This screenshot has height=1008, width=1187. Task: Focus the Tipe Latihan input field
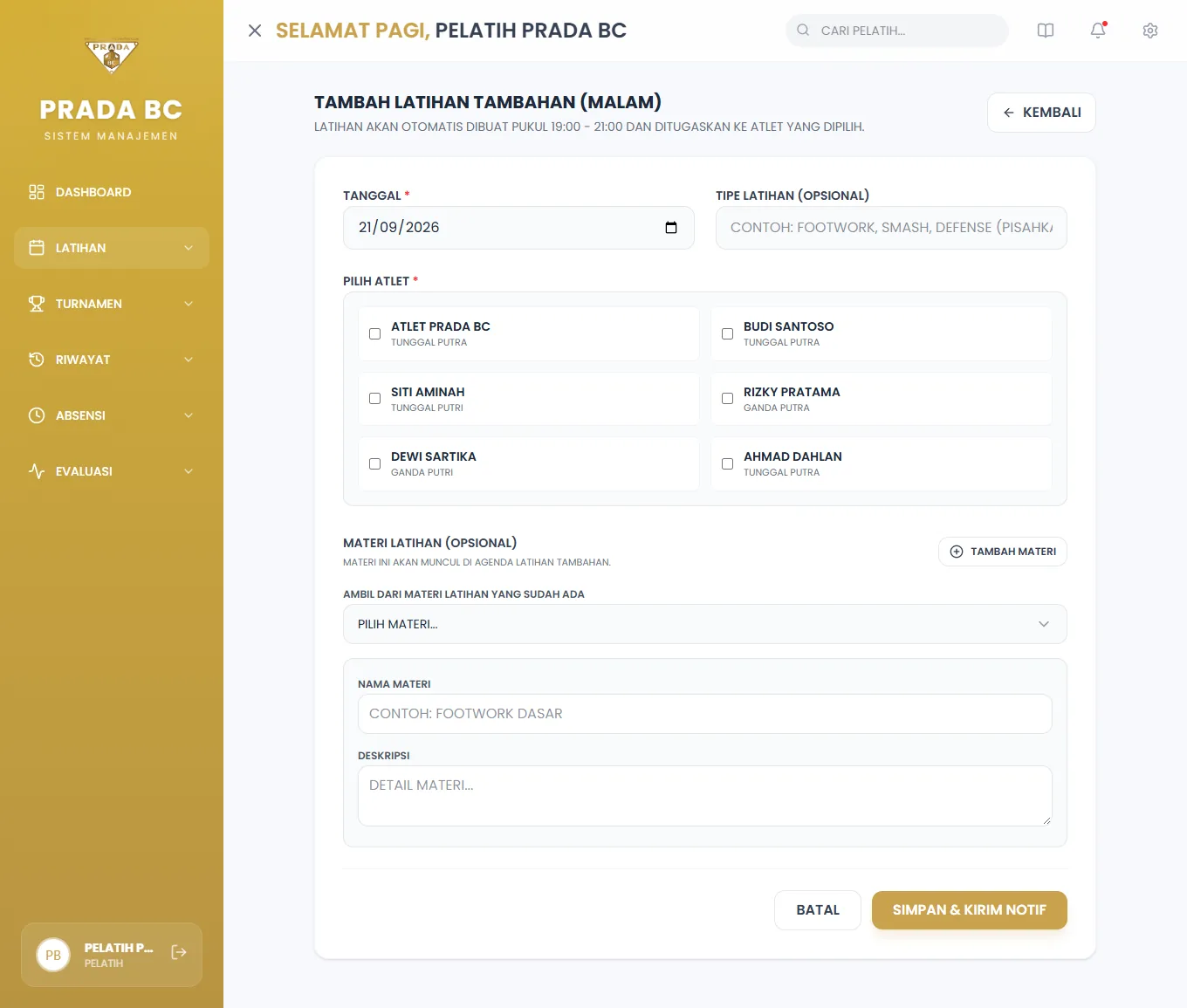point(891,228)
